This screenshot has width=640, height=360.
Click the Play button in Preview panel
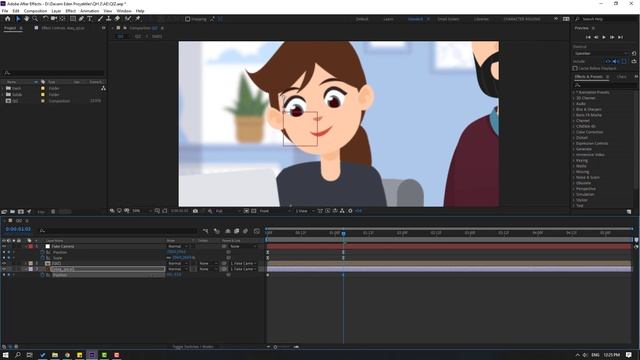point(604,38)
